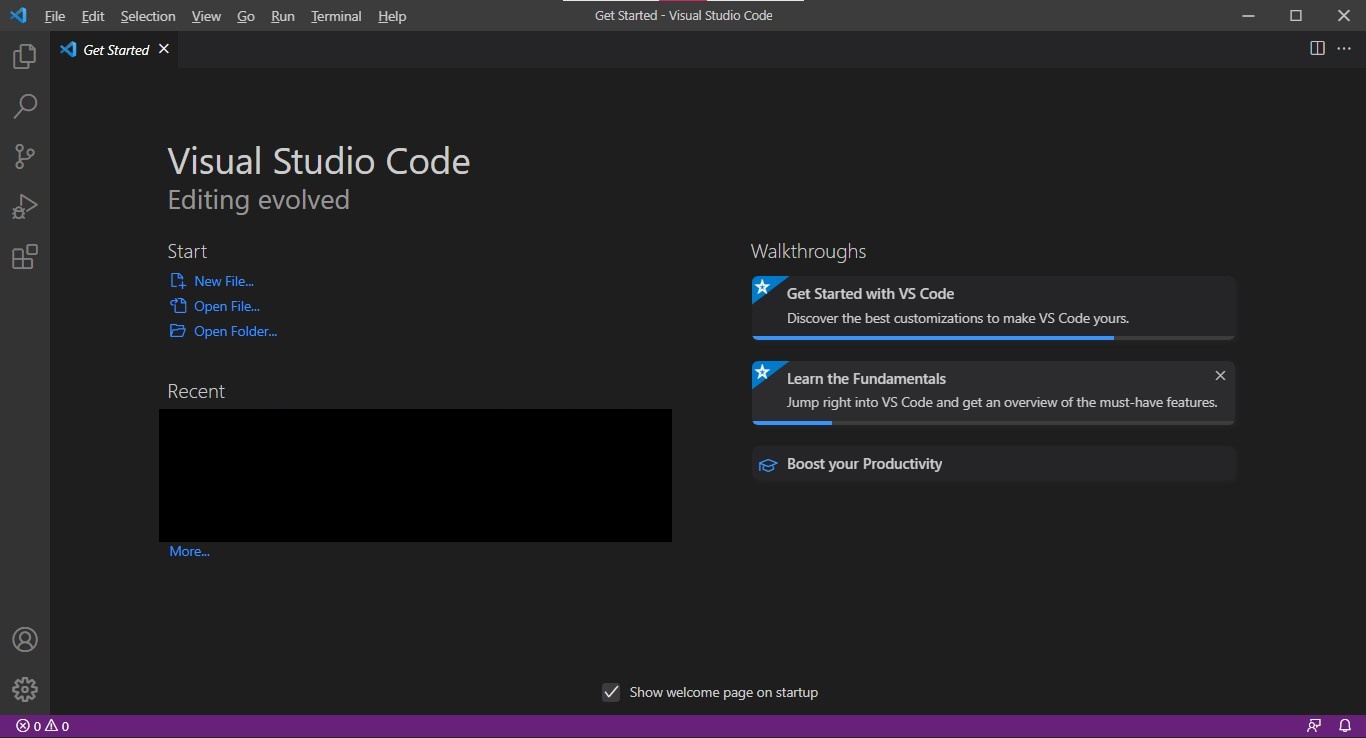Open the Get Started with VS Code walkthrough

(x=994, y=308)
